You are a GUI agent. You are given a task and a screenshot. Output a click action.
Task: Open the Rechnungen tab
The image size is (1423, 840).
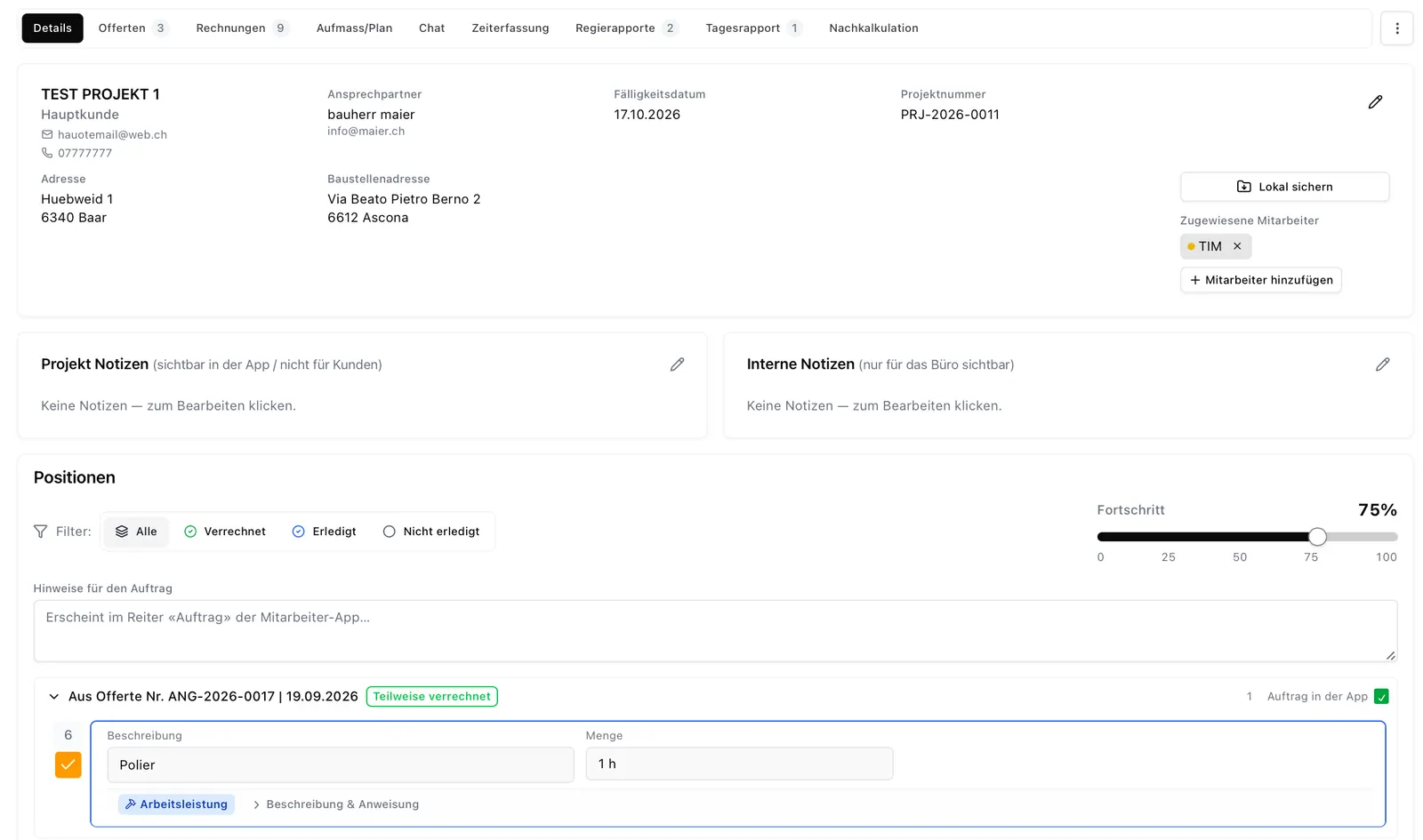(x=241, y=28)
